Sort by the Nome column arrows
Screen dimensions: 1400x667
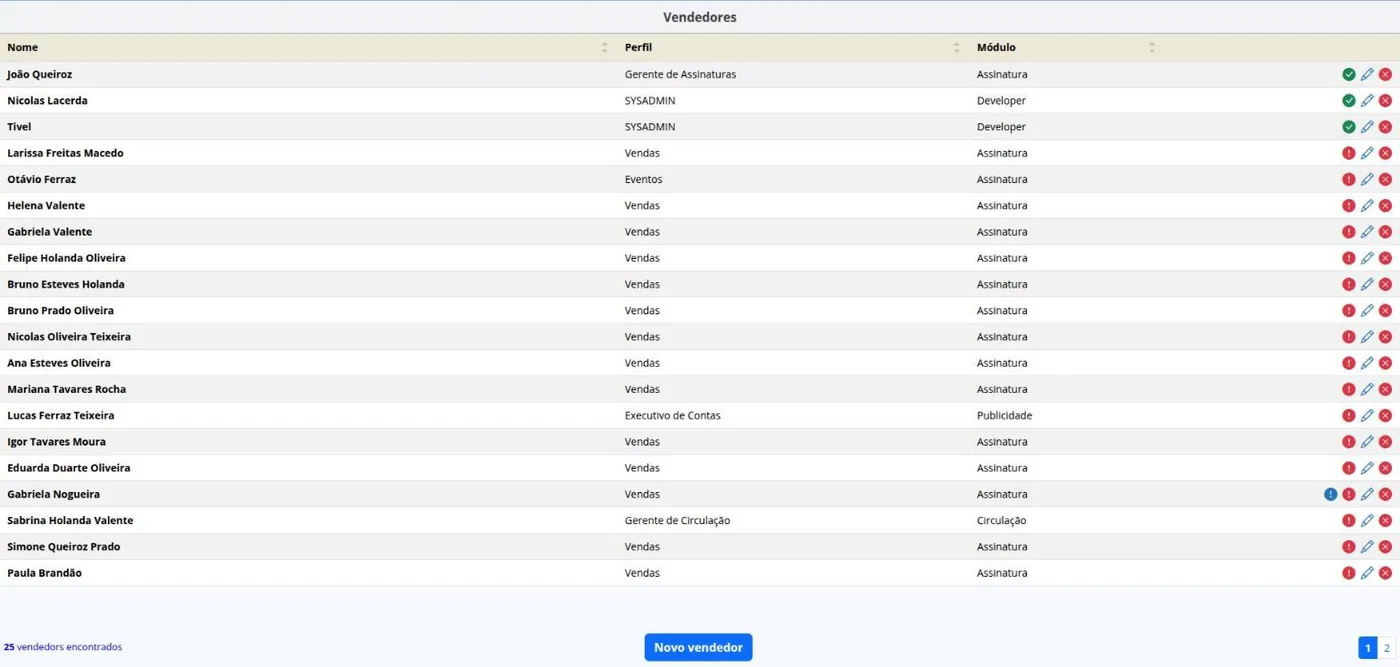(x=604, y=47)
